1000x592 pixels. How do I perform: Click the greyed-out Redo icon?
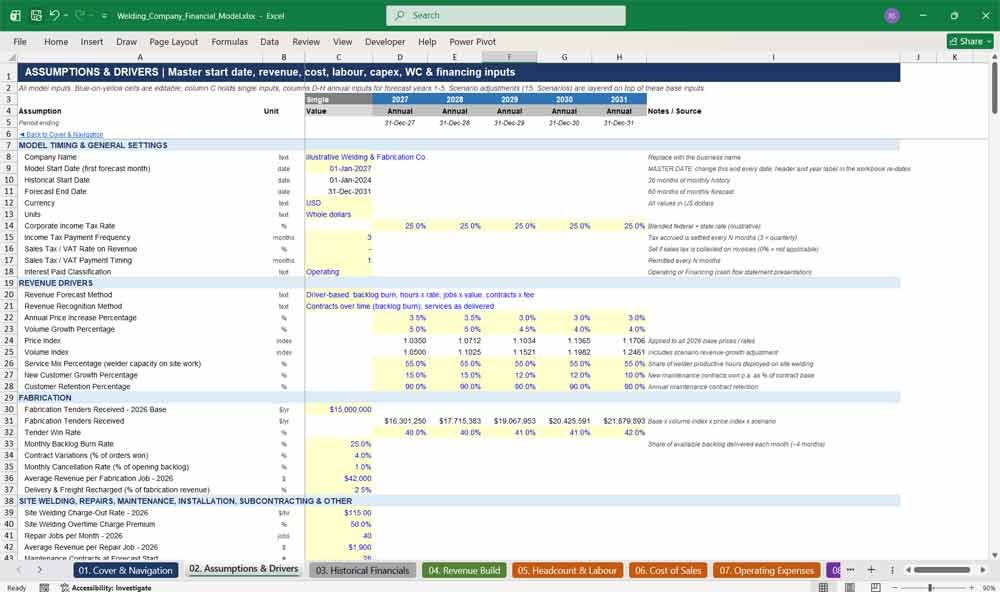tap(80, 15)
